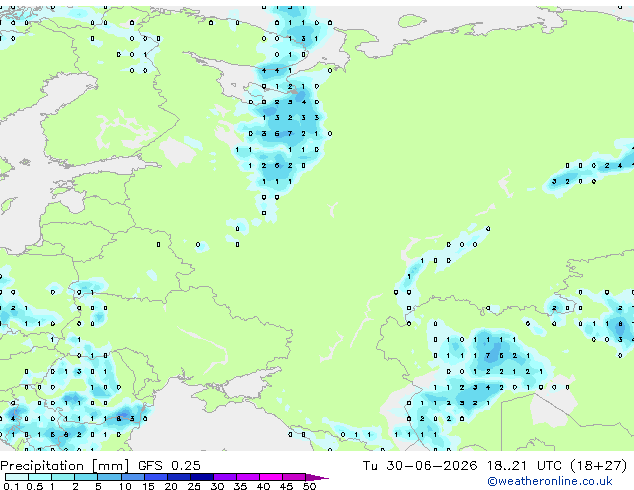Select the 40–45 mm magenta legend swatch
The height and width of the screenshot is (490, 634).
tap(271, 477)
